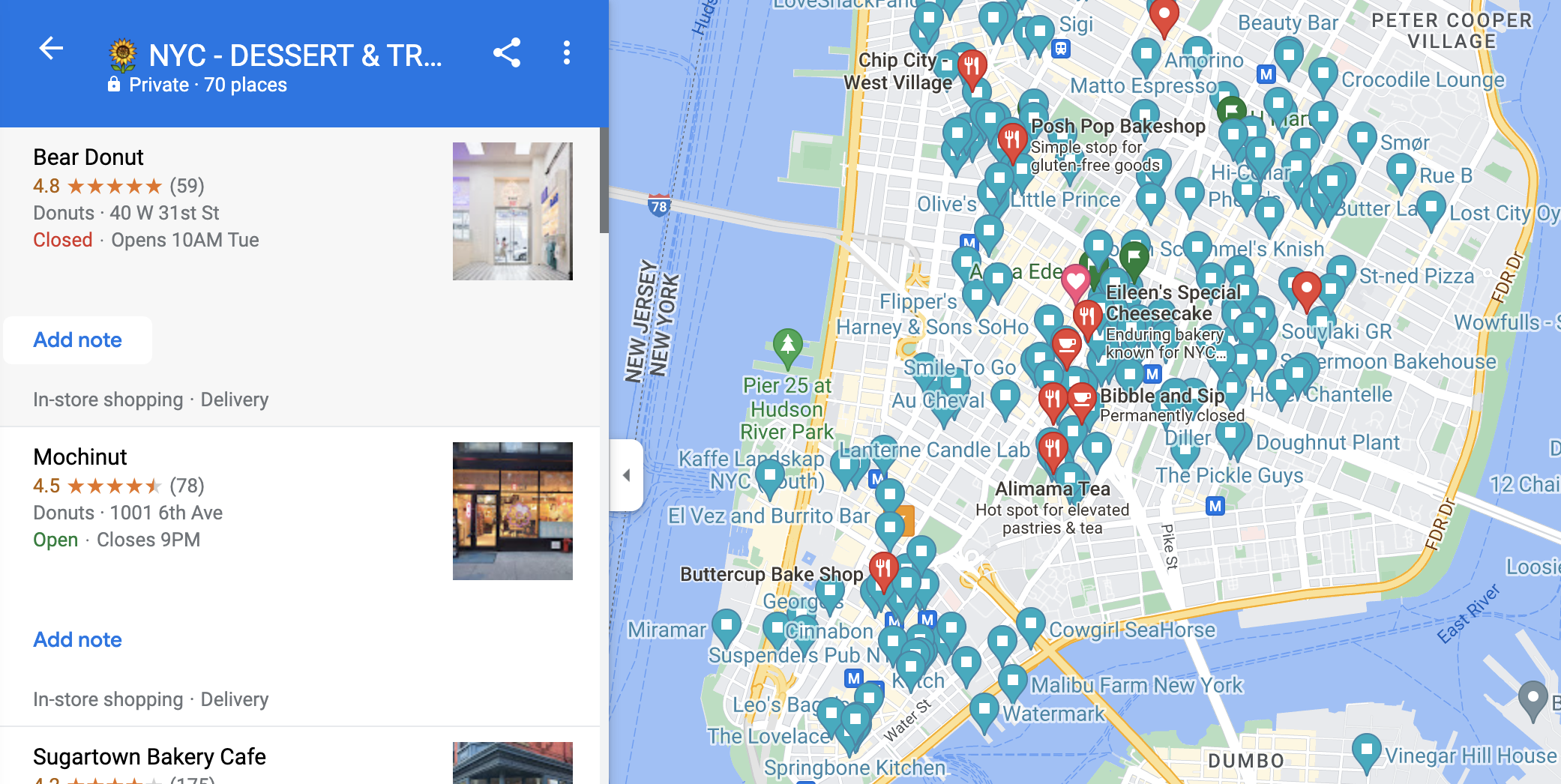Click the El Vez and Burrito Bar label
Screen dimensions: 1561x784
(769, 516)
